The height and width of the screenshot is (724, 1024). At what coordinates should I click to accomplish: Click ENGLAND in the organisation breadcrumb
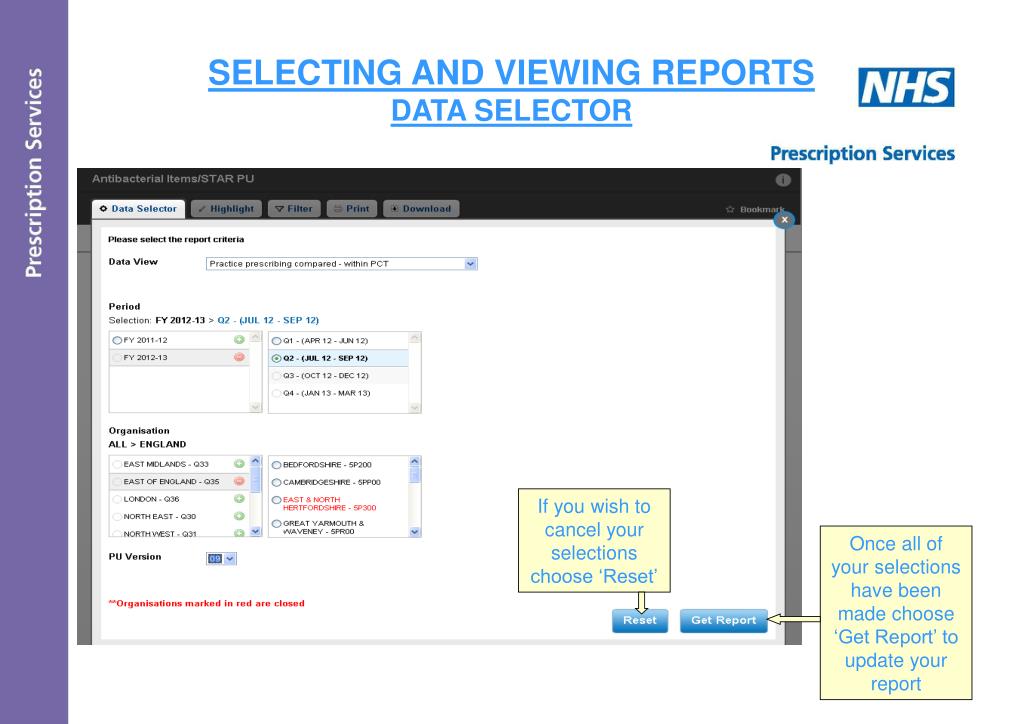tap(163, 445)
